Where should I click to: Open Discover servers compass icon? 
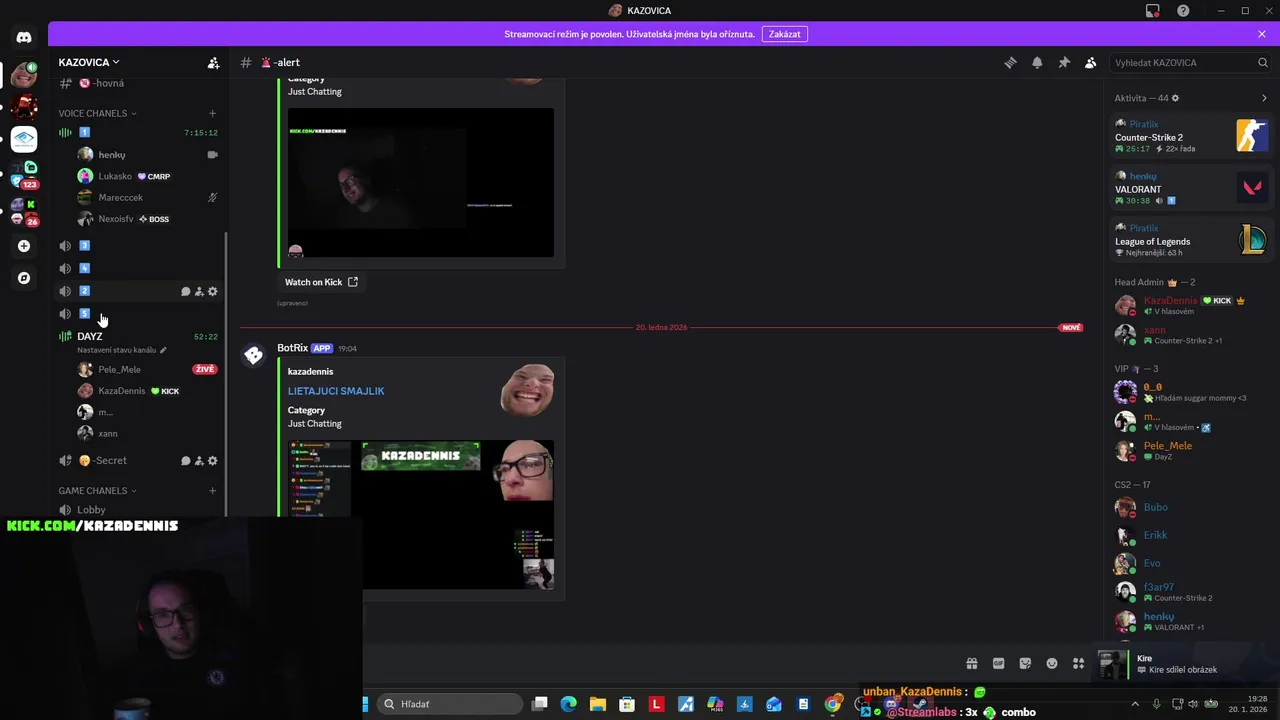point(24,278)
